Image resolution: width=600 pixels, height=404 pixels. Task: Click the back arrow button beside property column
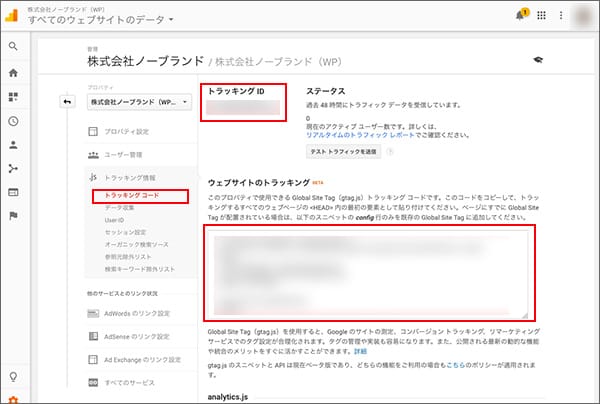pyautogui.click(x=67, y=102)
